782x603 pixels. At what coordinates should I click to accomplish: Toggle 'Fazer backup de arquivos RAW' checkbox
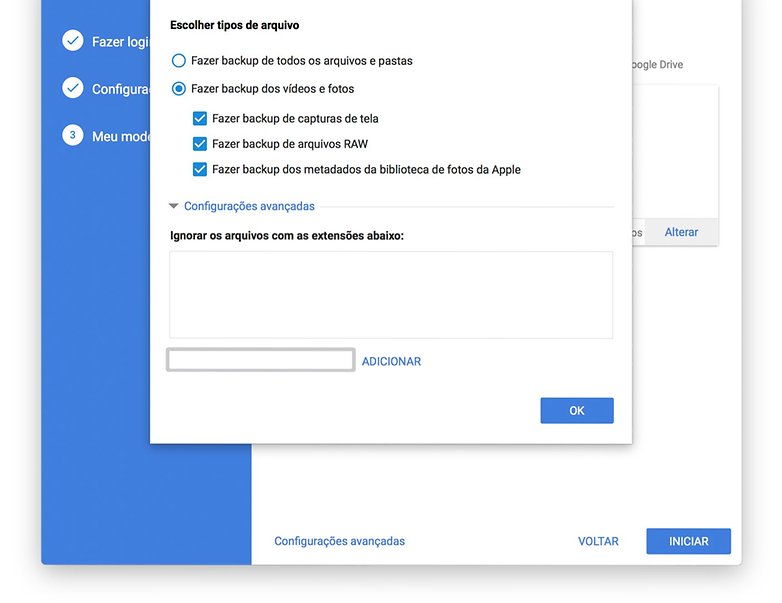pos(199,144)
